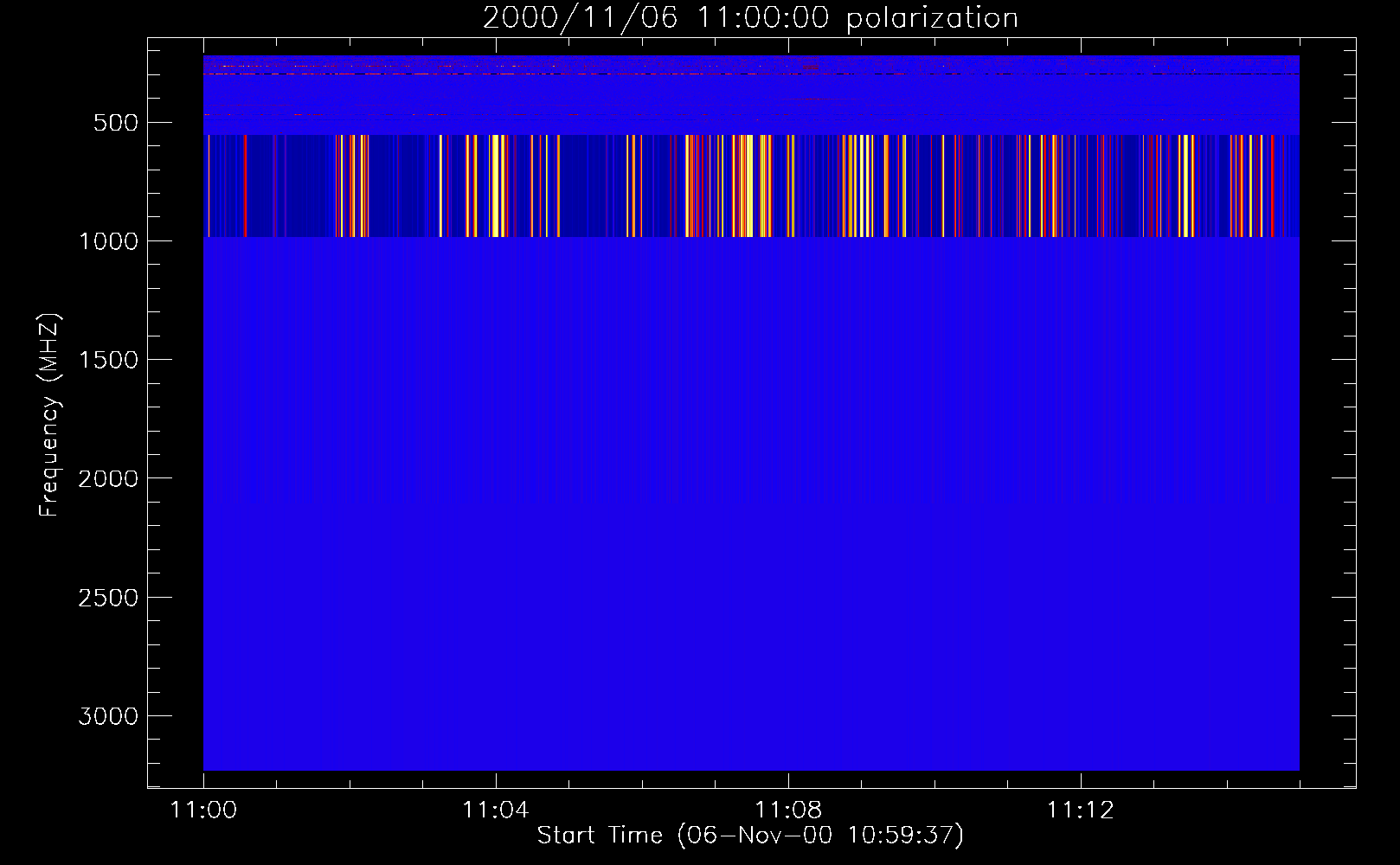Click the 3000 frequency tick label

click(109, 716)
